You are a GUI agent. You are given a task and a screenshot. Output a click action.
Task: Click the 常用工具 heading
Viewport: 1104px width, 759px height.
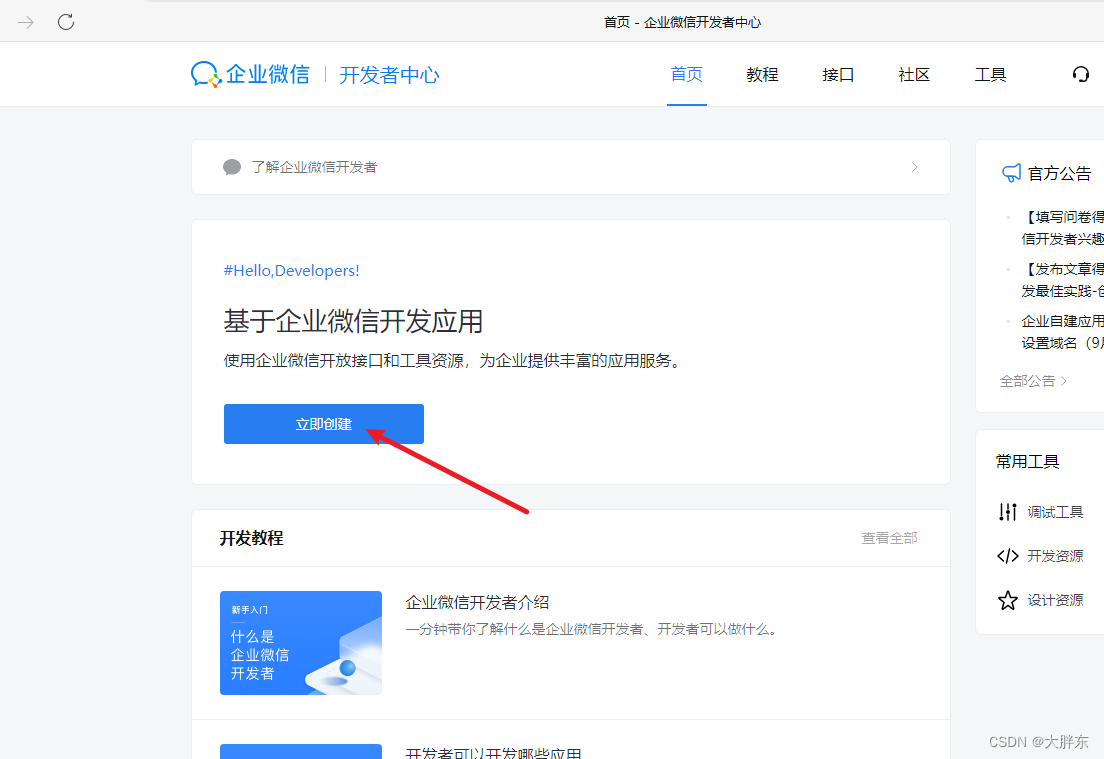1027,462
